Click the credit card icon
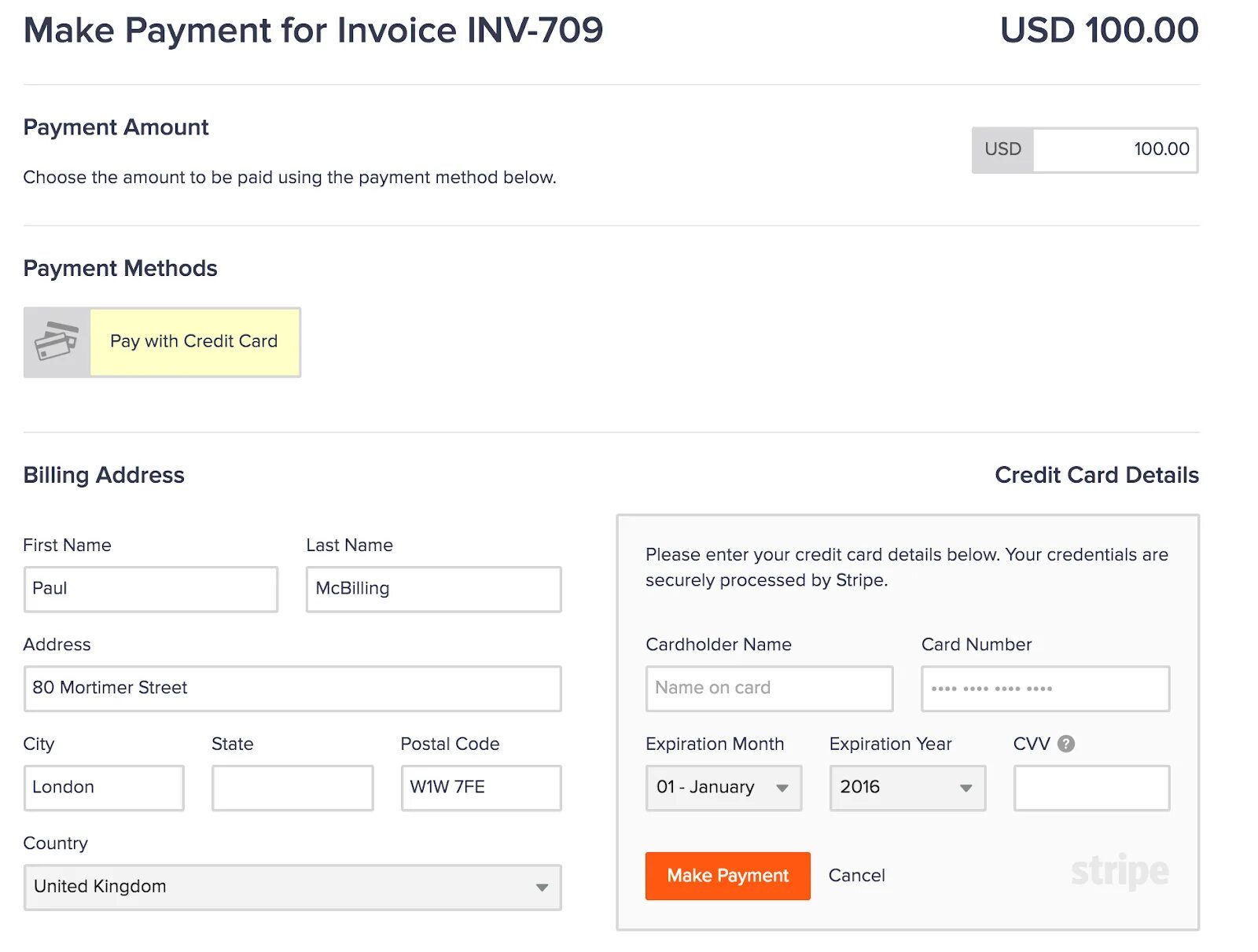The height and width of the screenshot is (952, 1258). pos(57,342)
